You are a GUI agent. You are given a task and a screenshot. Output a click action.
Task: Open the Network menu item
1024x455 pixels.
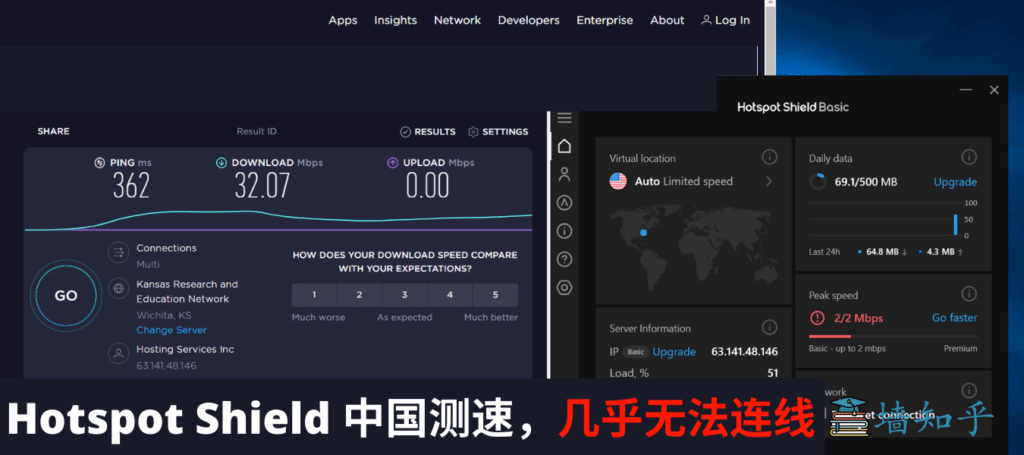pyautogui.click(x=457, y=20)
